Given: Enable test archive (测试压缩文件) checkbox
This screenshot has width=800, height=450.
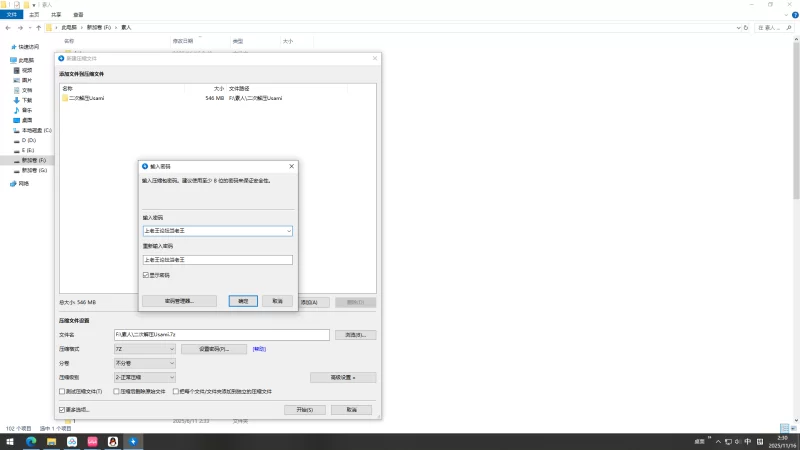Looking at the screenshot, I should coord(62,392).
